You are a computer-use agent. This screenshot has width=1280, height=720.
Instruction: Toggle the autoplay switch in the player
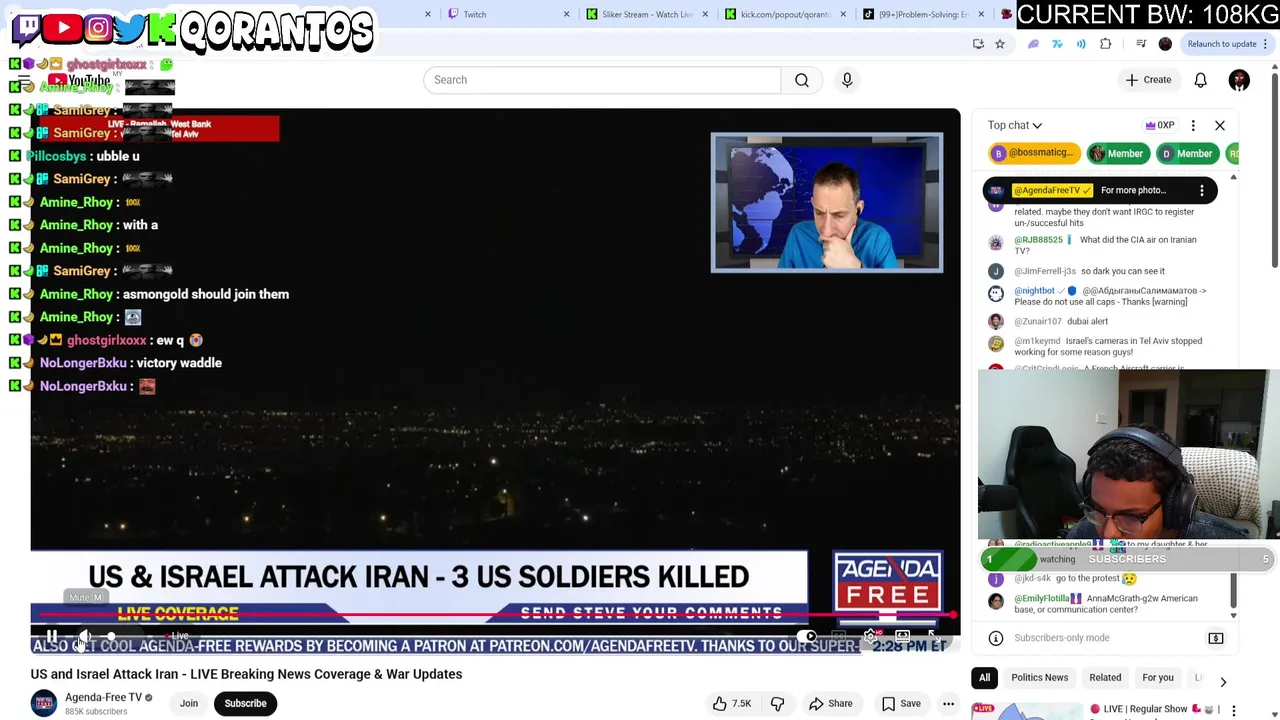(809, 636)
